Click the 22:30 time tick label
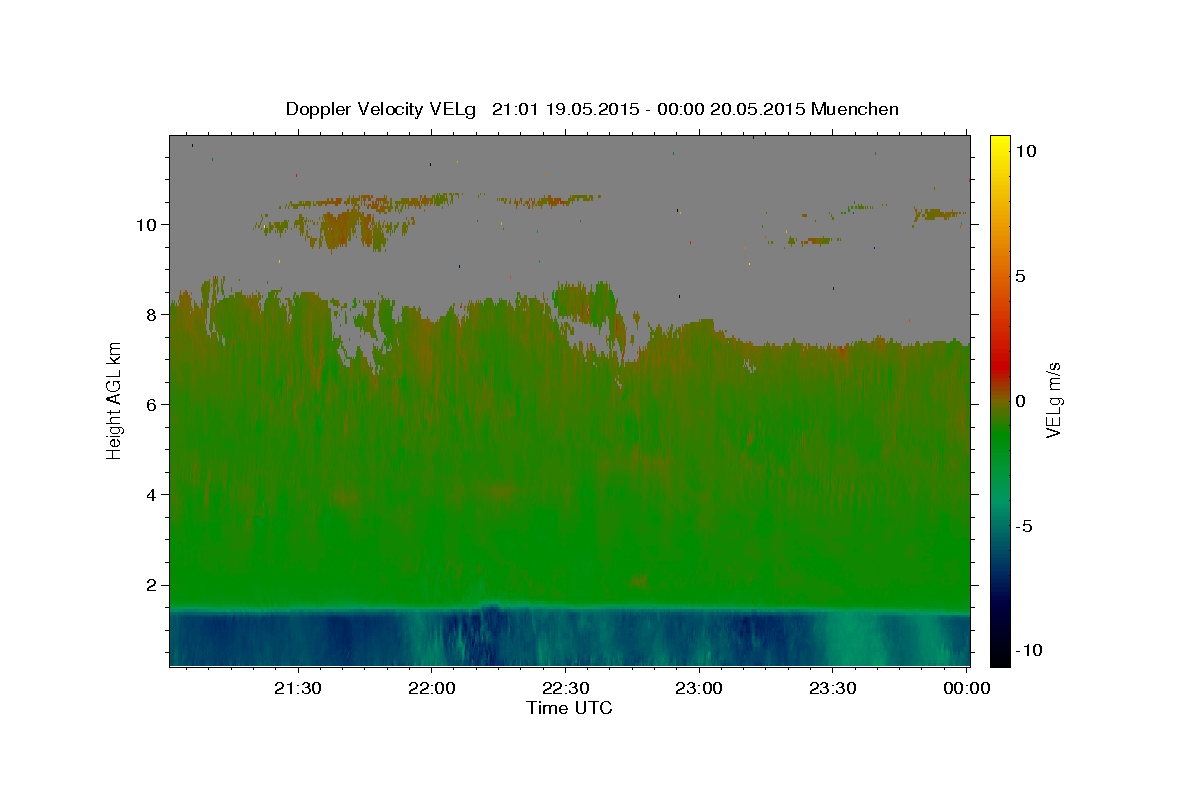The image size is (1200, 800). [565, 688]
